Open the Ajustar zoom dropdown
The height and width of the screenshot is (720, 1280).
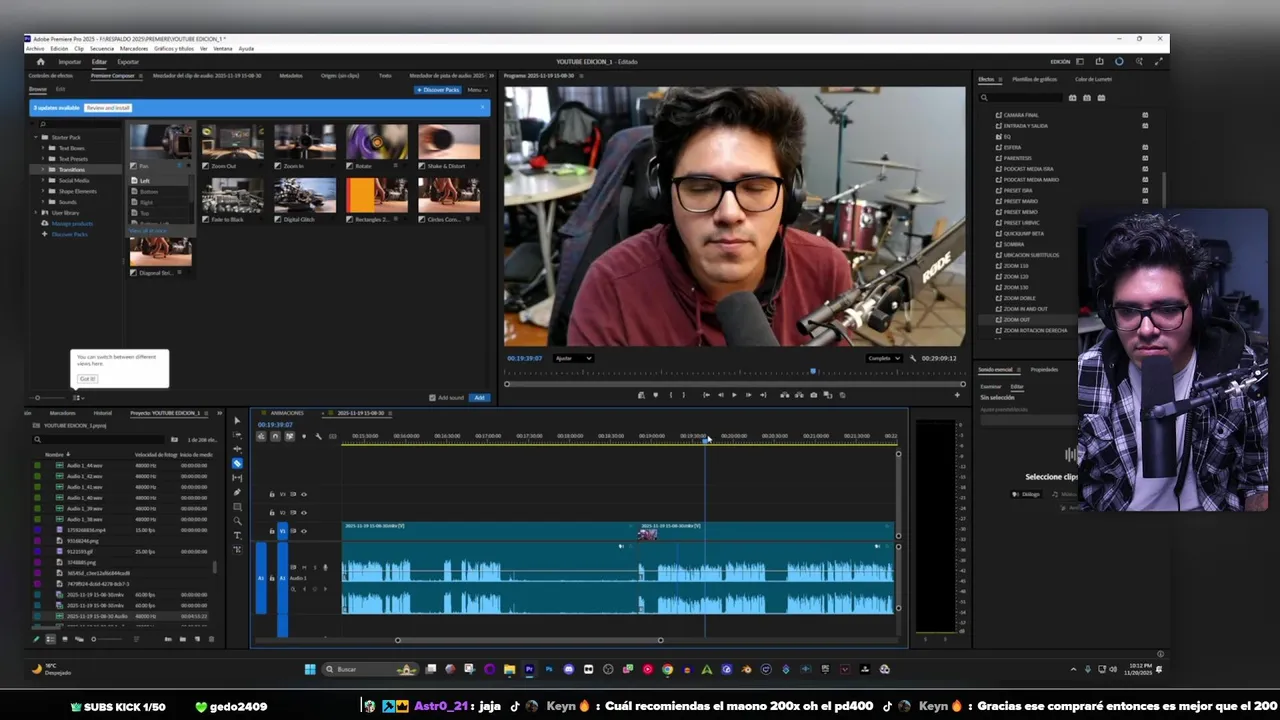click(x=573, y=358)
